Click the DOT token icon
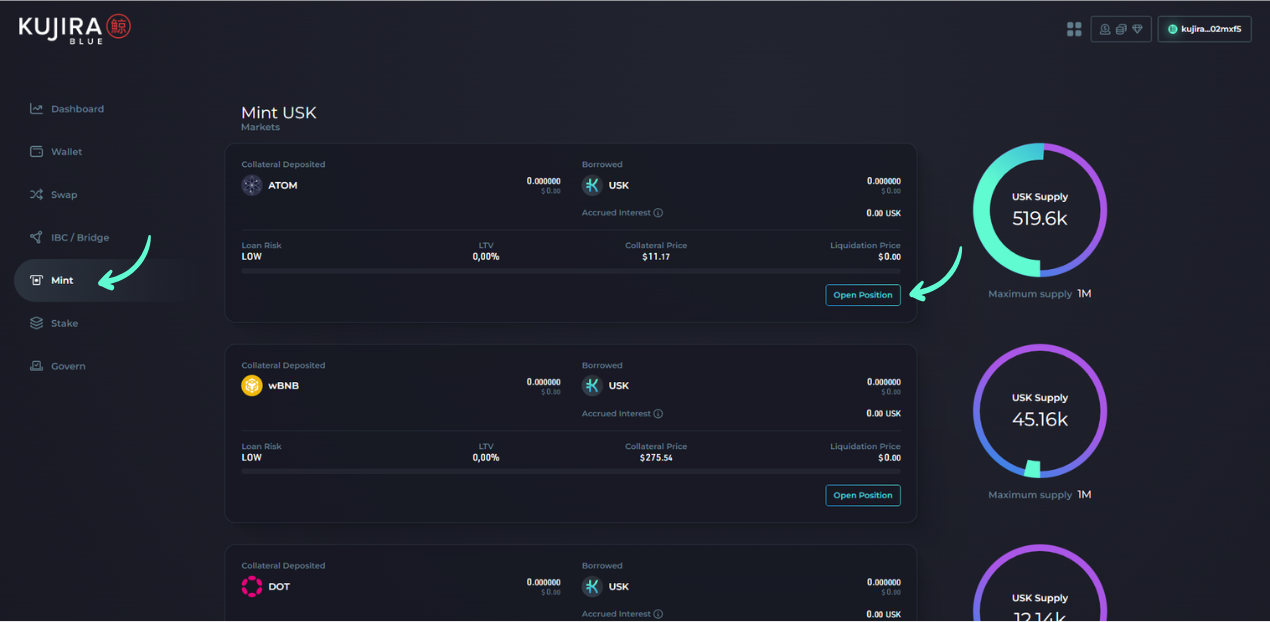1270x622 pixels. click(x=252, y=587)
